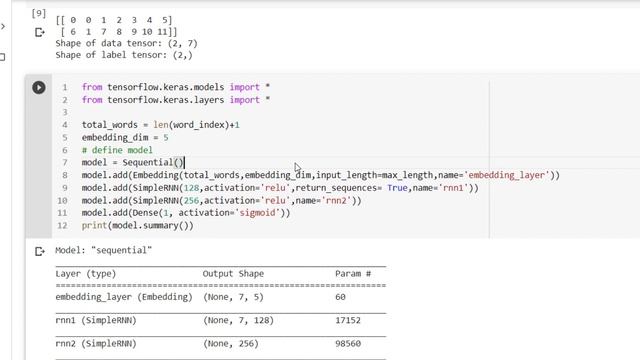This screenshot has height=360, width=640.
Task: Click the rnn1 (SimpleRNN) row name
Action: (96, 320)
